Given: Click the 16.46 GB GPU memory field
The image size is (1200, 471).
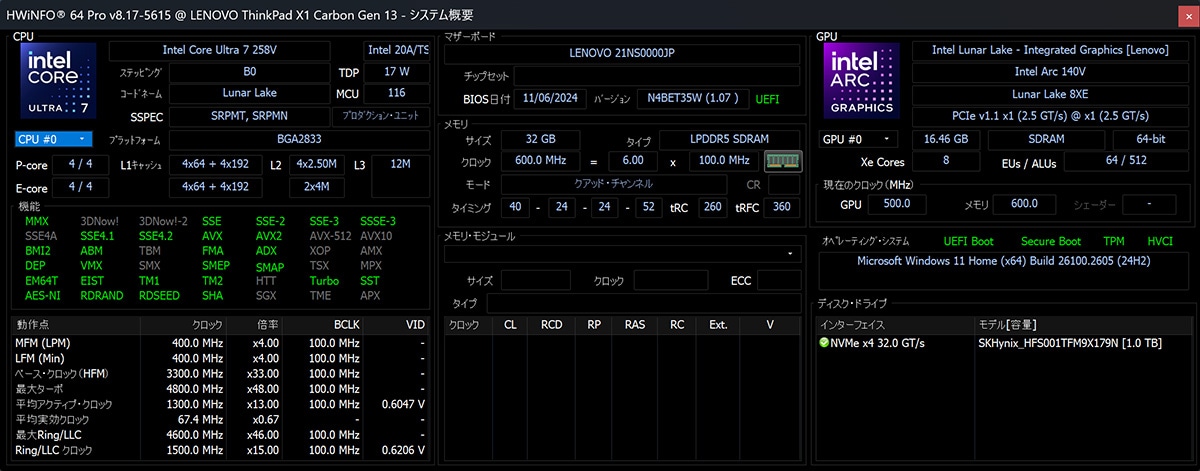Looking at the screenshot, I should click(946, 139).
